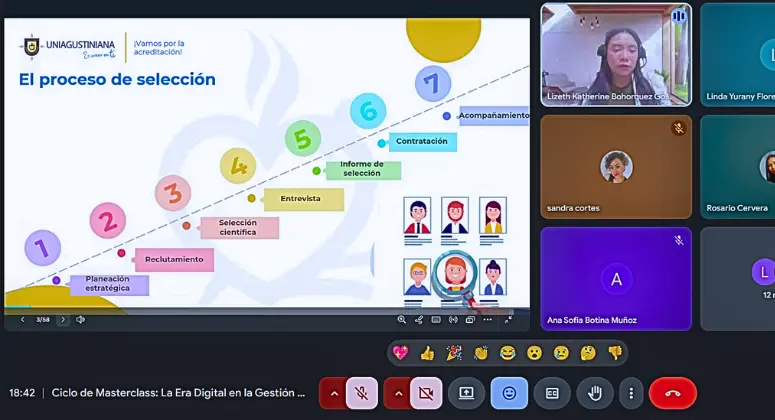Send the clapping hands reaction
Image resolution: width=775 pixels, height=420 pixels.
pos(481,352)
